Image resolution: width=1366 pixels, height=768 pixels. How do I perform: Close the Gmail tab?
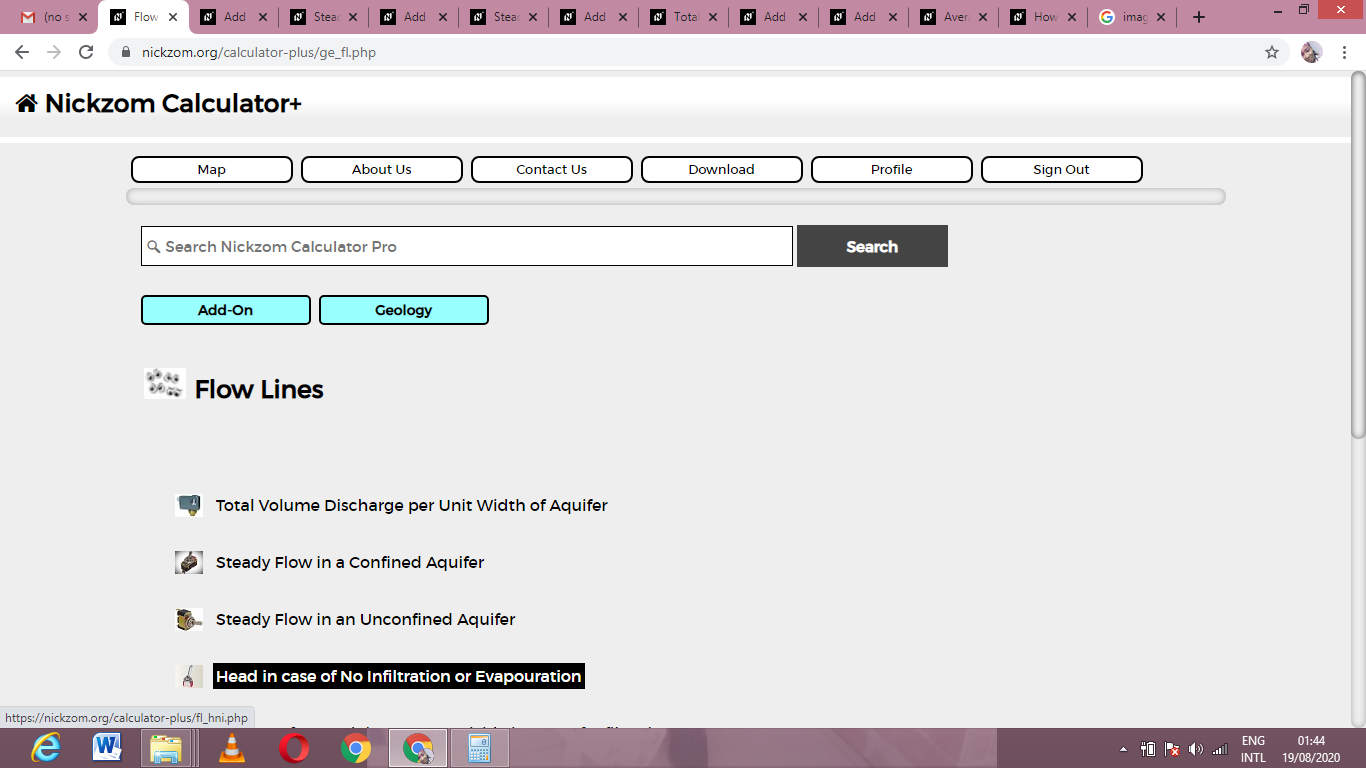click(83, 17)
